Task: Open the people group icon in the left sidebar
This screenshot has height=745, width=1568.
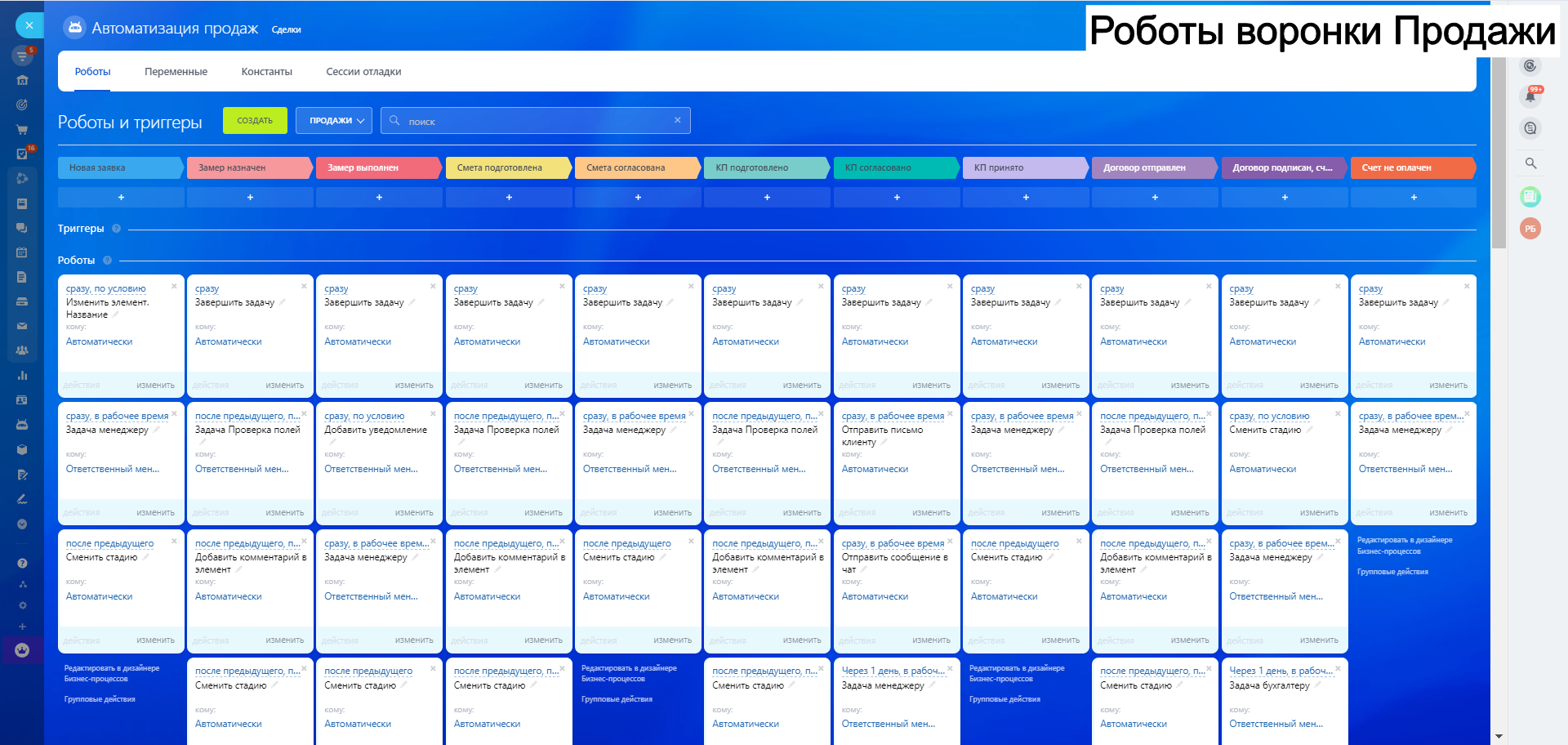Action: point(22,350)
